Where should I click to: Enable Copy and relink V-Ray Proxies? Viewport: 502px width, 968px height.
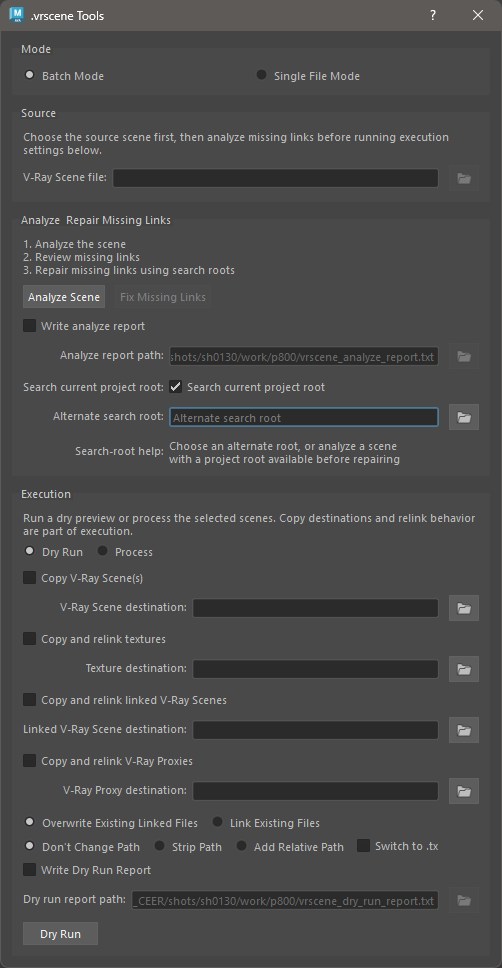point(30,761)
